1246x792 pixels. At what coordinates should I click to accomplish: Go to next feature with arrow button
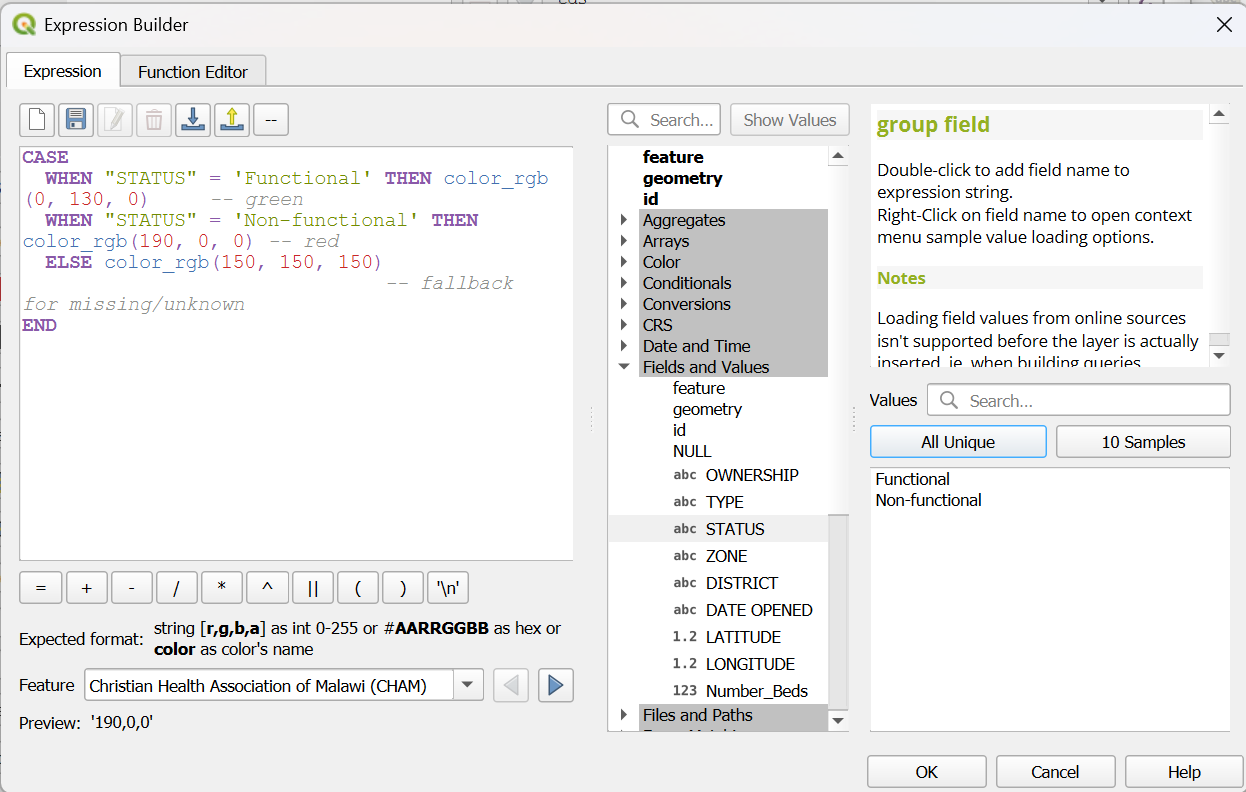556,686
